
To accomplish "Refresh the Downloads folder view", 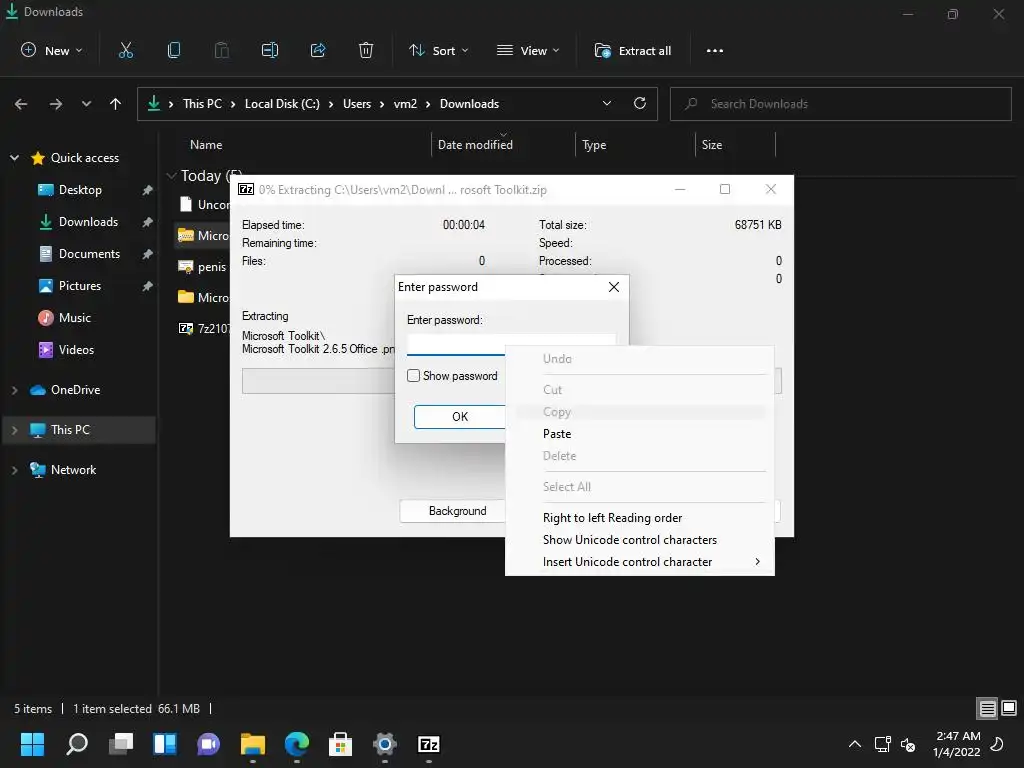I will pyautogui.click(x=640, y=103).
